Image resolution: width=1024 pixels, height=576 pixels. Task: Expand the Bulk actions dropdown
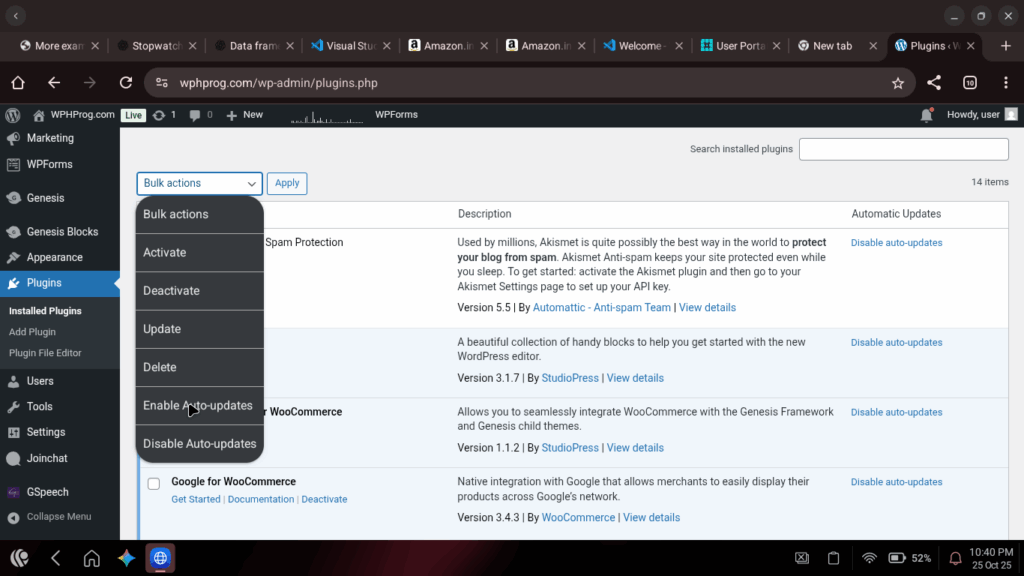click(199, 183)
